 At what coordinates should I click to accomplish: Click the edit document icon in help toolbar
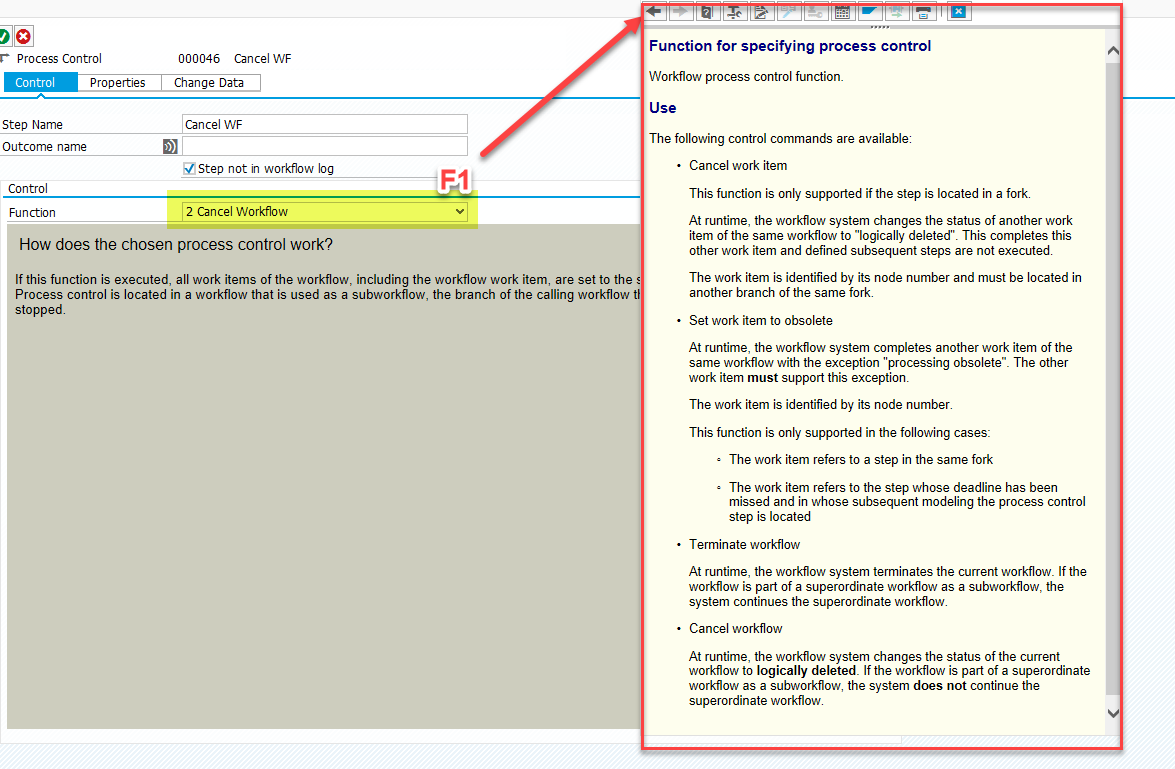(762, 11)
